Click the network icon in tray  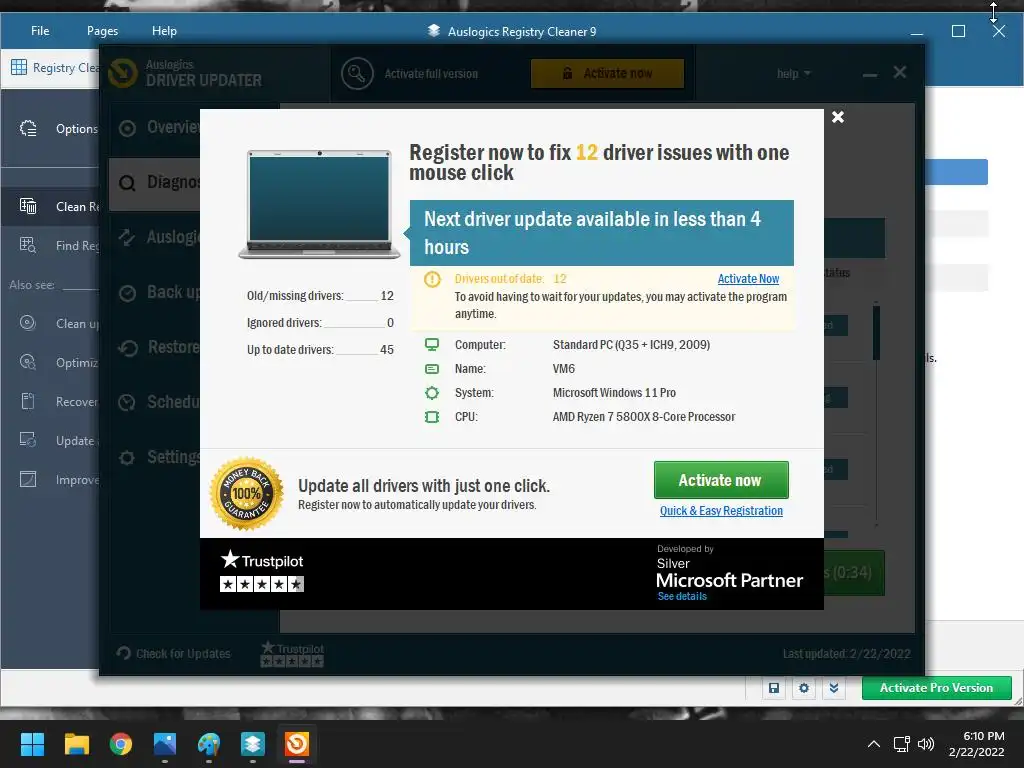[x=901, y=744]
